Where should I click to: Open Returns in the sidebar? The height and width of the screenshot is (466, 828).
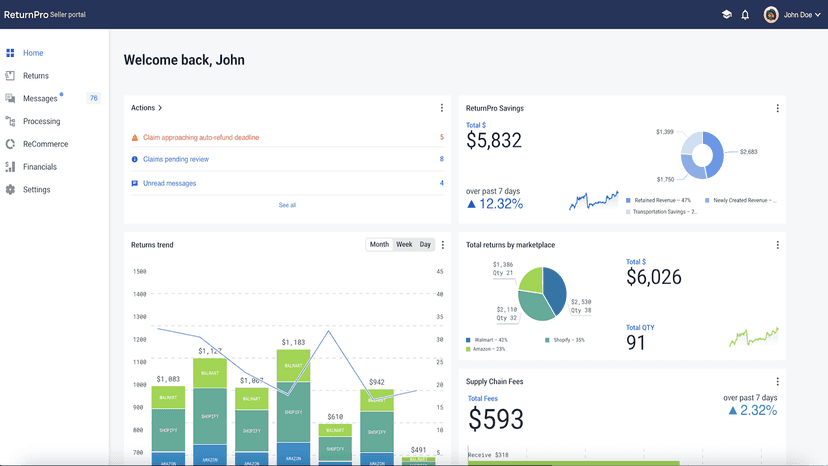pyautogui.click(x=36, y=76)
